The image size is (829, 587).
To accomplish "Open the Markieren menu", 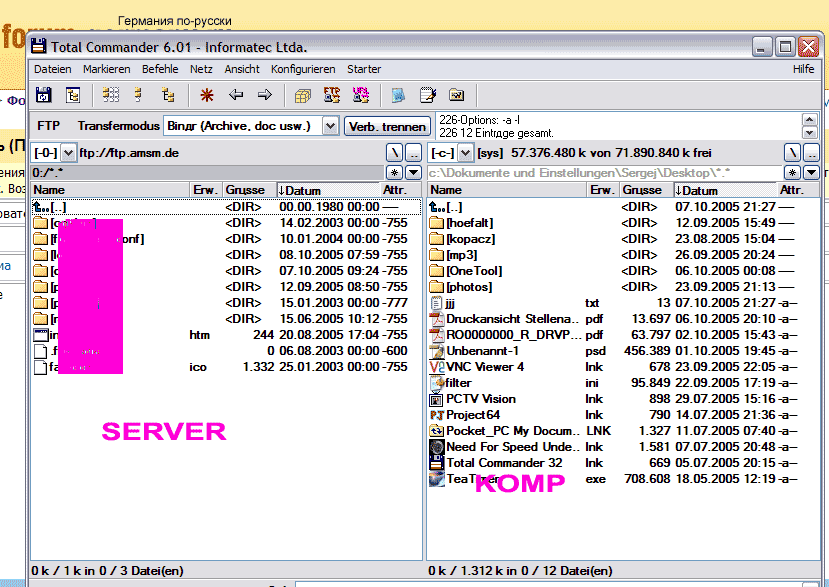I will coord(106,69).
